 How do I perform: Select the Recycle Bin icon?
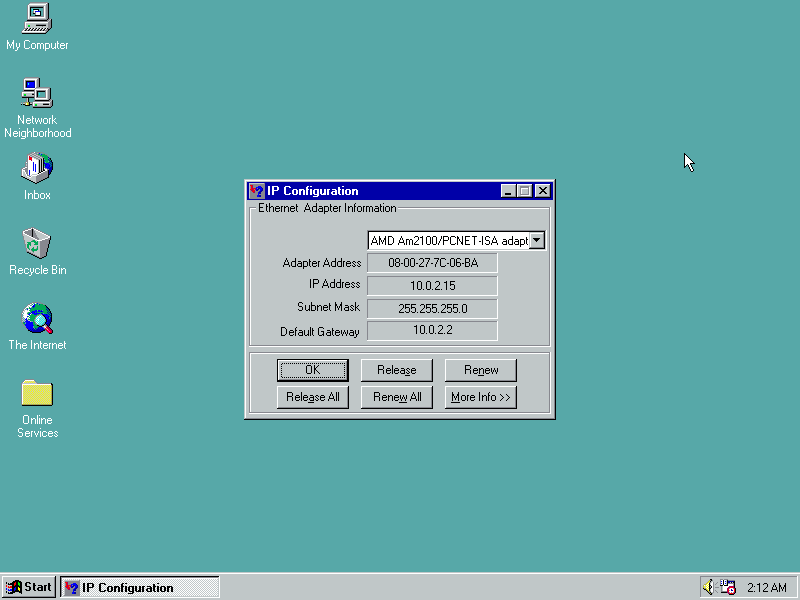point(37,243)
